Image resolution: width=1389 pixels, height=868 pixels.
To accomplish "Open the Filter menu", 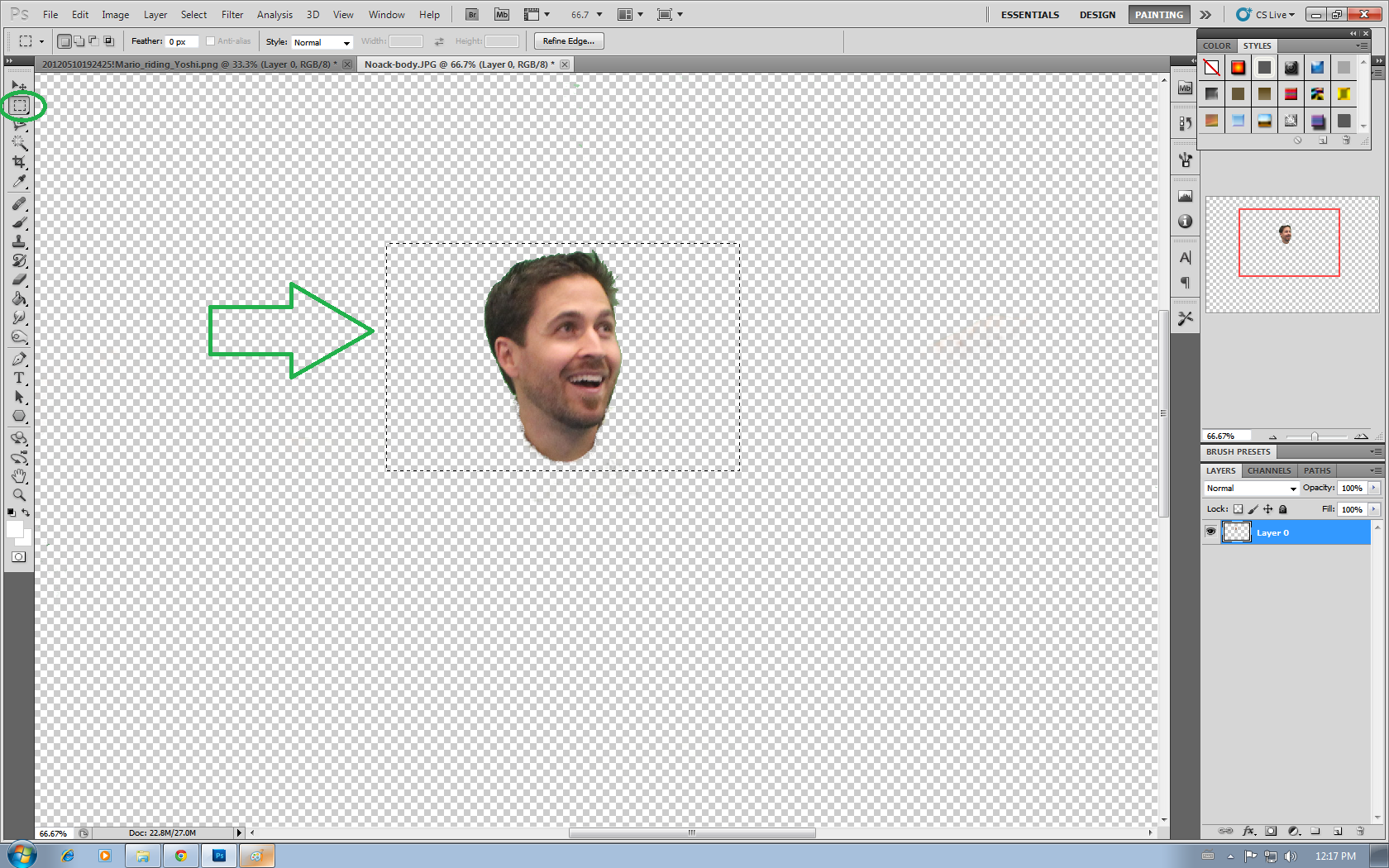I will click(231, 14).
